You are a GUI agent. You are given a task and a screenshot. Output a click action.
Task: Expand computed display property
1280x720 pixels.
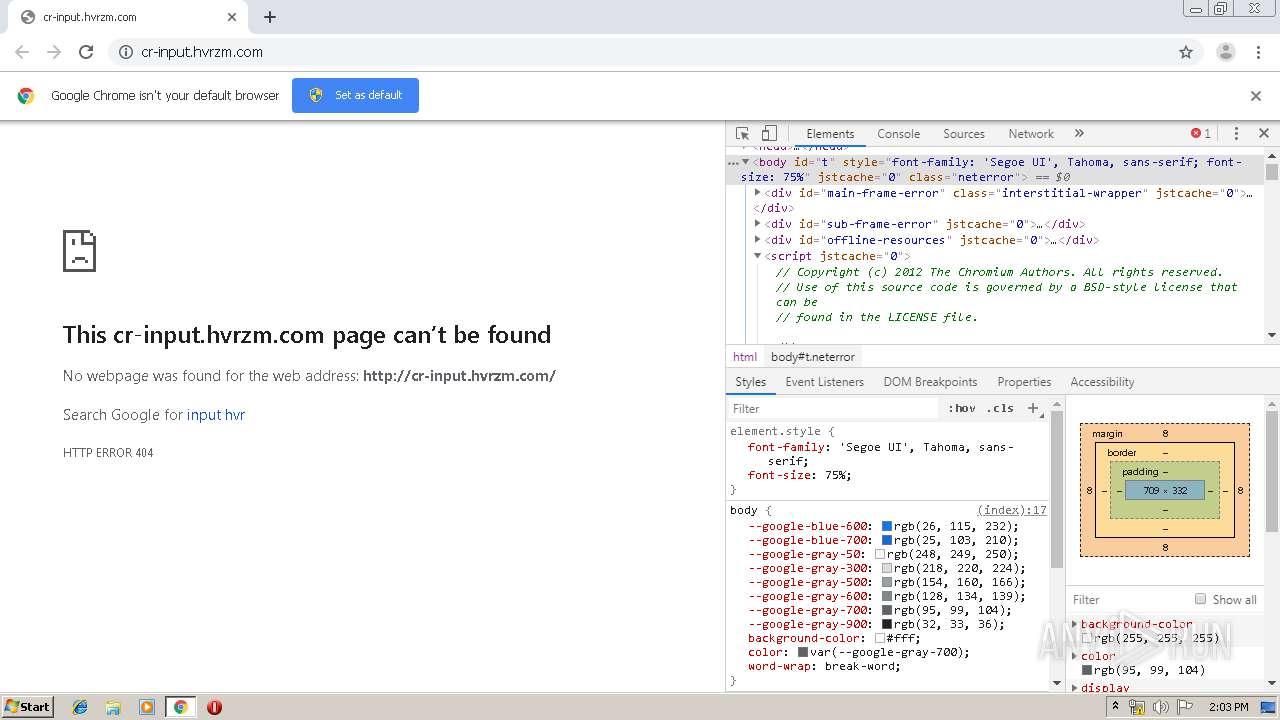coord(1075,688)
